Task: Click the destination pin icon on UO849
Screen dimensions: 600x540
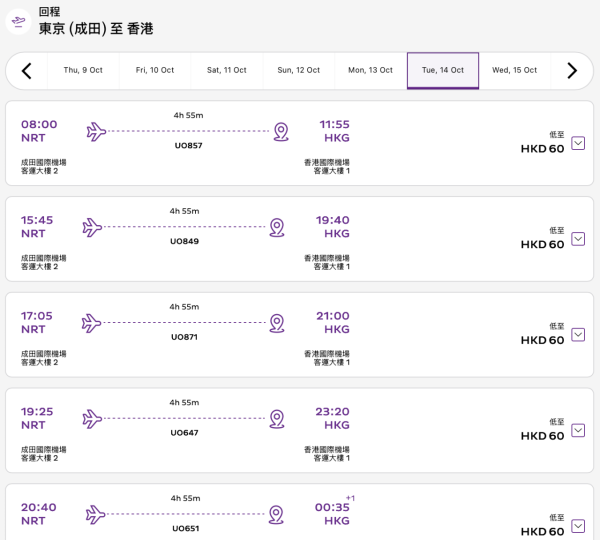Action: pyautogui.click(x=277, y=227)
